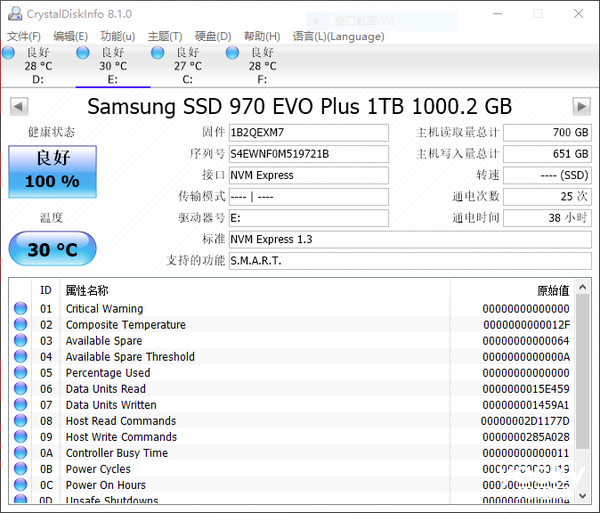This screenshot has width=600, height=513.
Task: Click status orb for Power Cycles row
Action: [21, 469]
